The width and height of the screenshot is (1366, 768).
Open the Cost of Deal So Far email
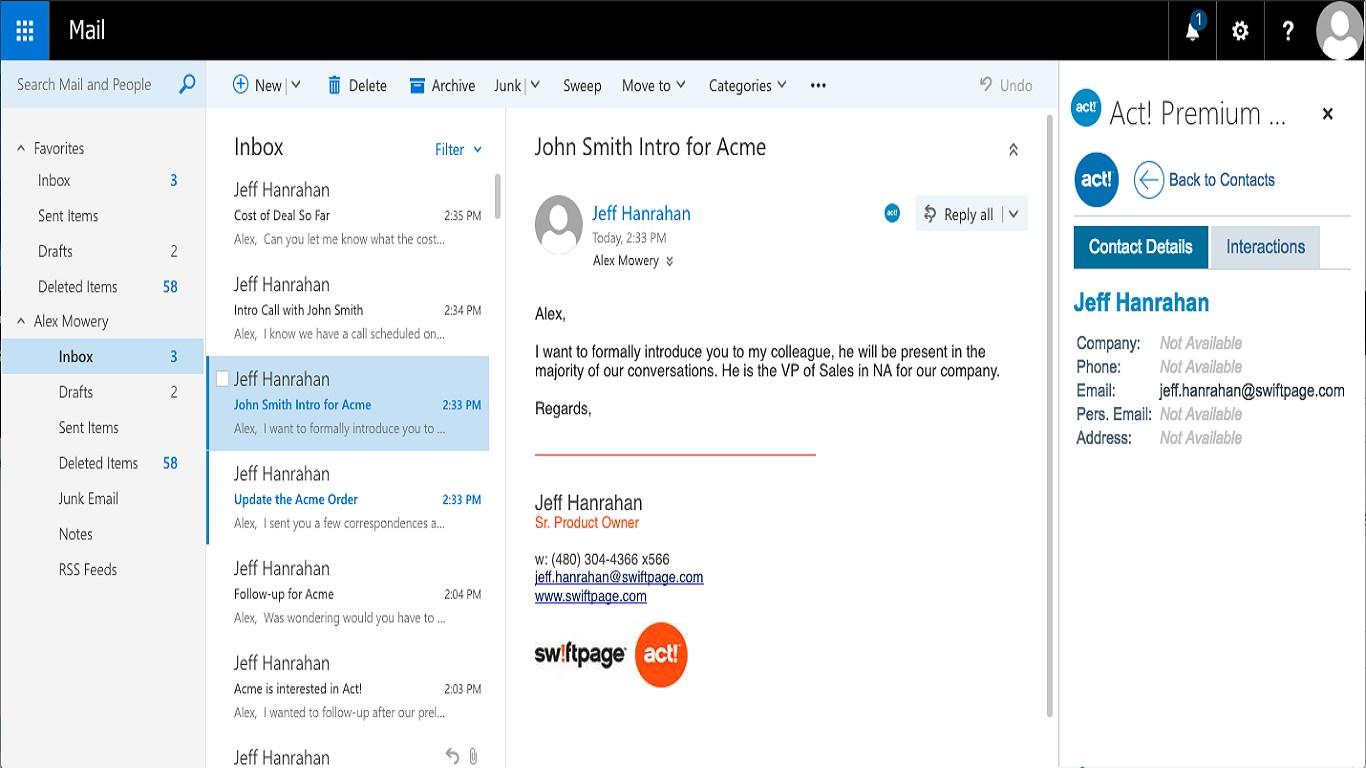coord(348,214)
